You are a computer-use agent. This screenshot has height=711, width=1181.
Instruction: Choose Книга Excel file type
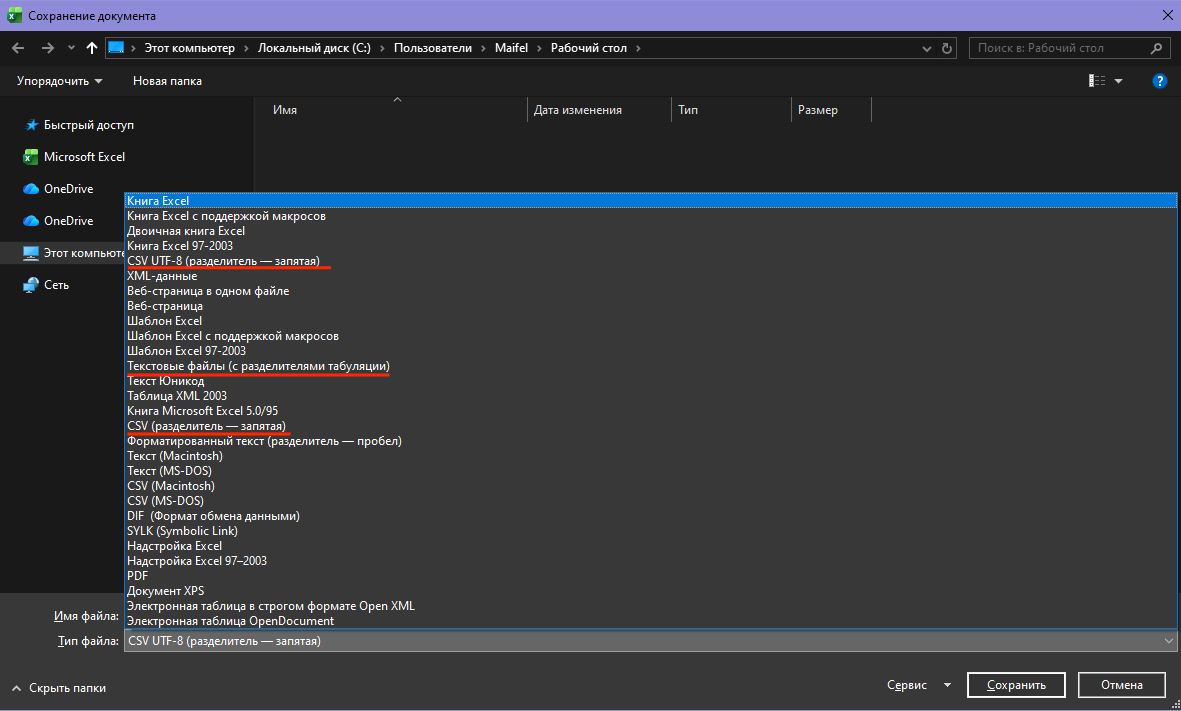tap(650, 201)
